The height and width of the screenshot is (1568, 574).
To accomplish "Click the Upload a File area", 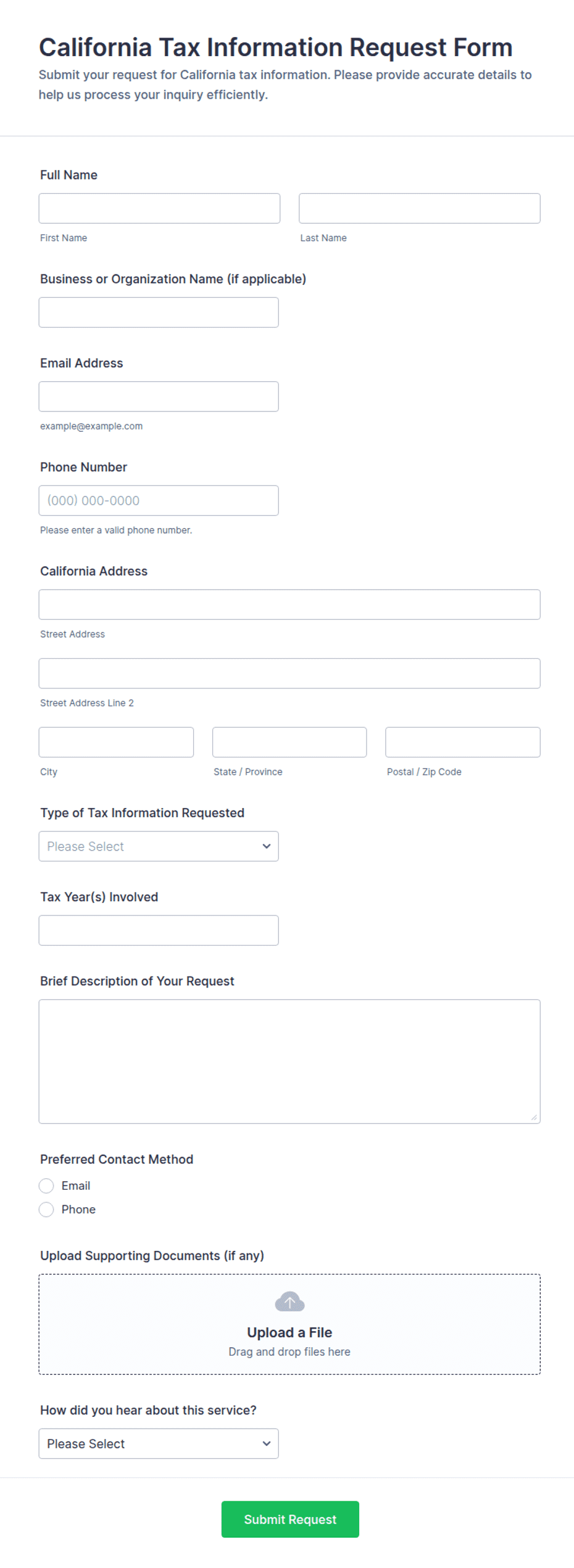I will (289, 1324).
